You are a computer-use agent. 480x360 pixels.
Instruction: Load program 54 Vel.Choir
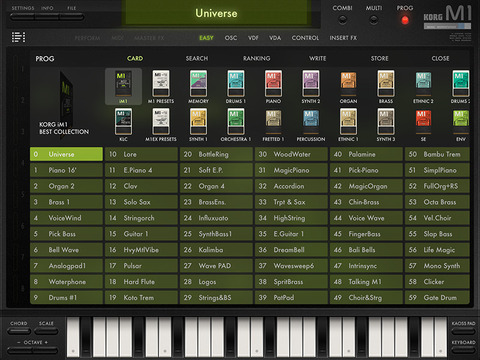[437, 218]
